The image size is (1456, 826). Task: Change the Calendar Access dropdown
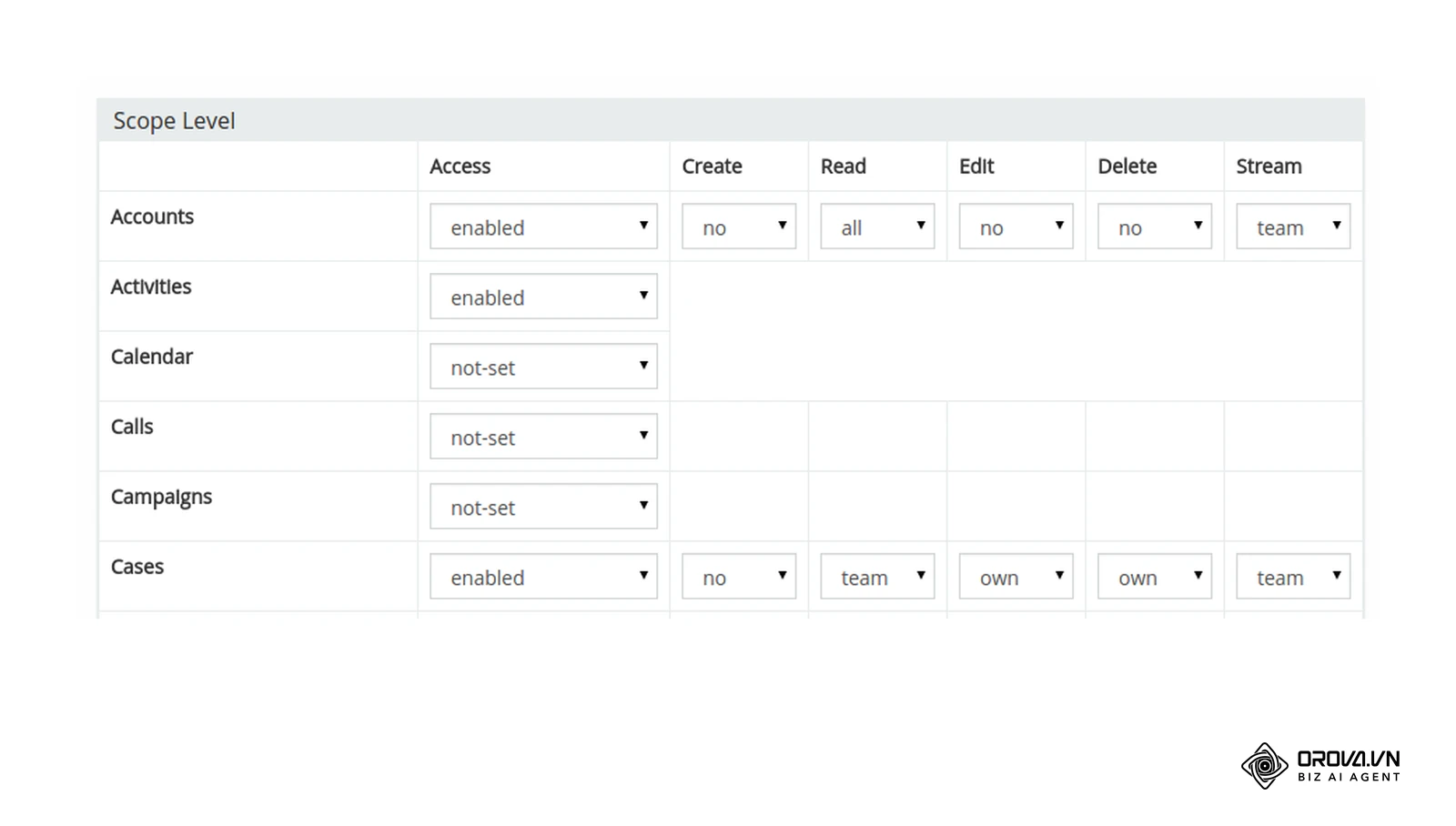coord(543,367)
